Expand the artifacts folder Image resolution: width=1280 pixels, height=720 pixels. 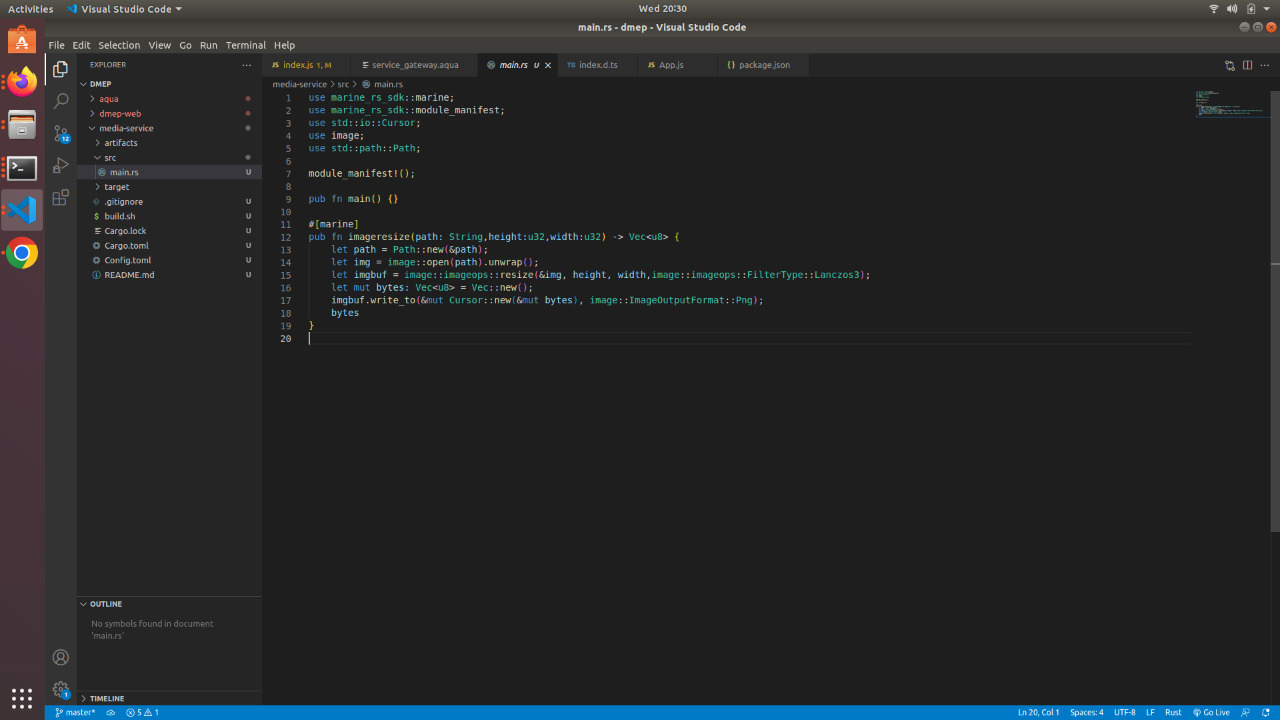[x=120, y=143]
